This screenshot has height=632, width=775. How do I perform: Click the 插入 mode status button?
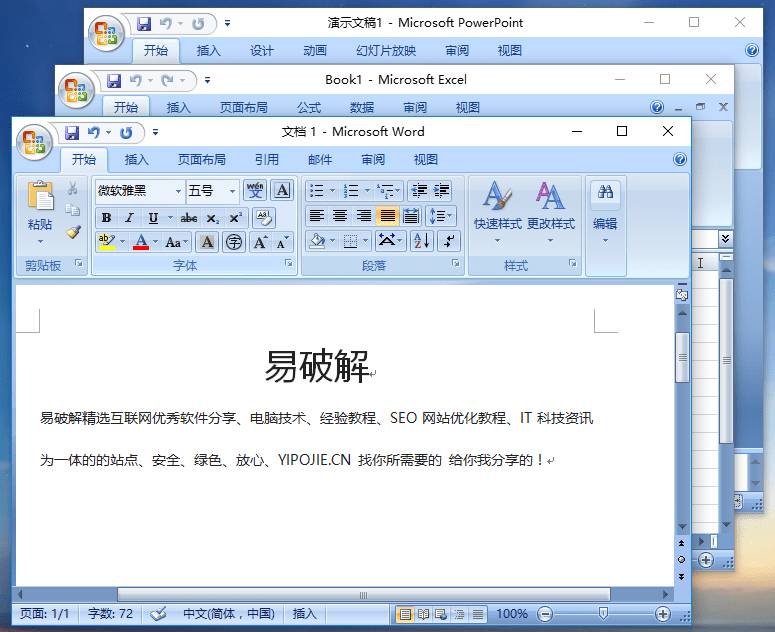coord(304,614)
